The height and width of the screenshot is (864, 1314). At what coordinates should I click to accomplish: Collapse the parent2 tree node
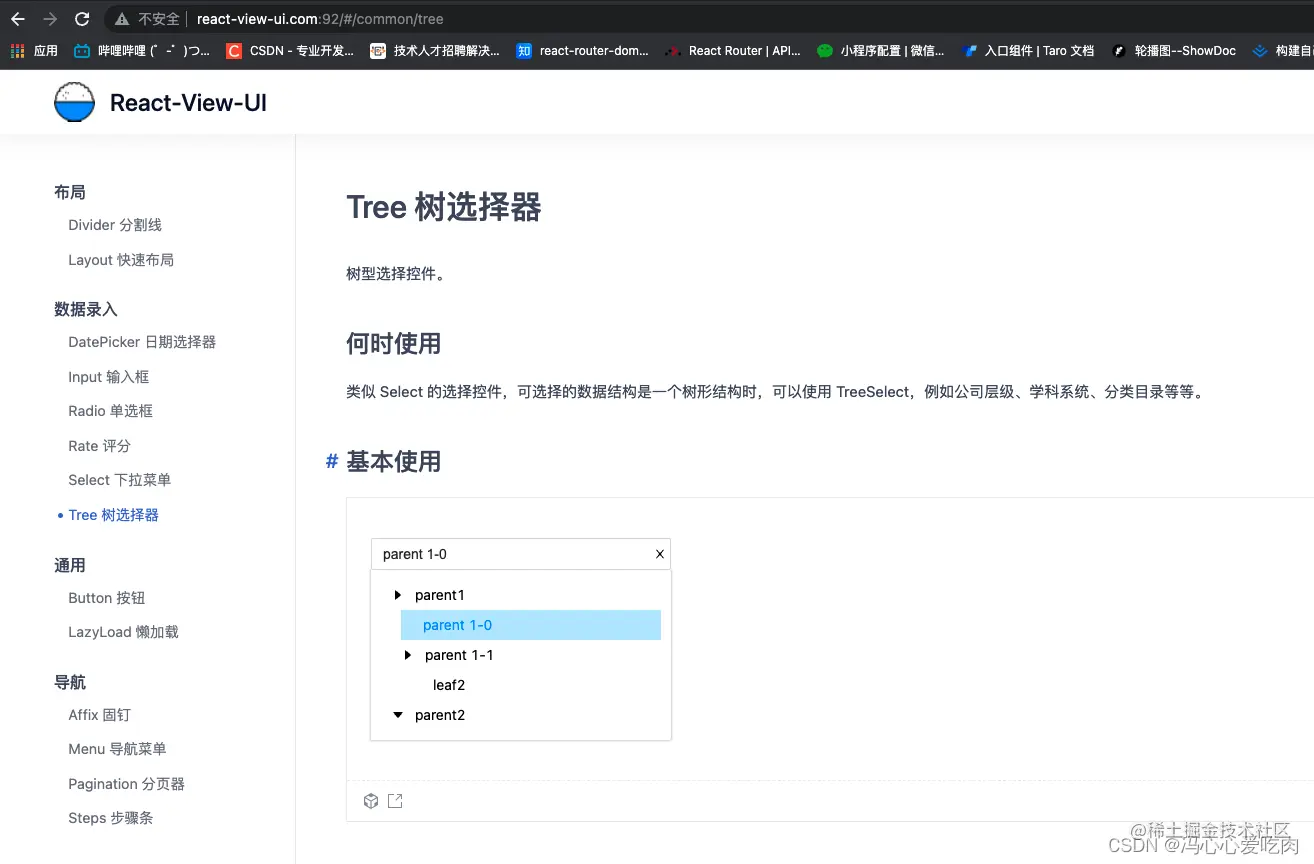pos(397,714)
